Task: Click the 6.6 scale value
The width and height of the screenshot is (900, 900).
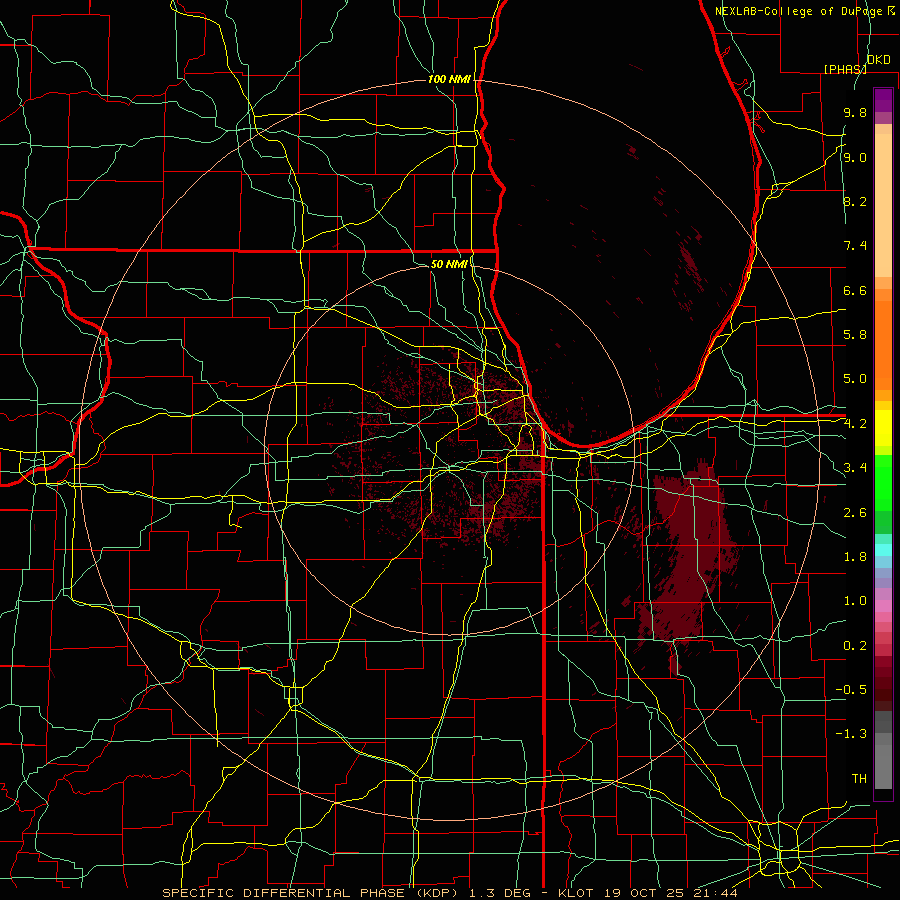Action: 855,290
